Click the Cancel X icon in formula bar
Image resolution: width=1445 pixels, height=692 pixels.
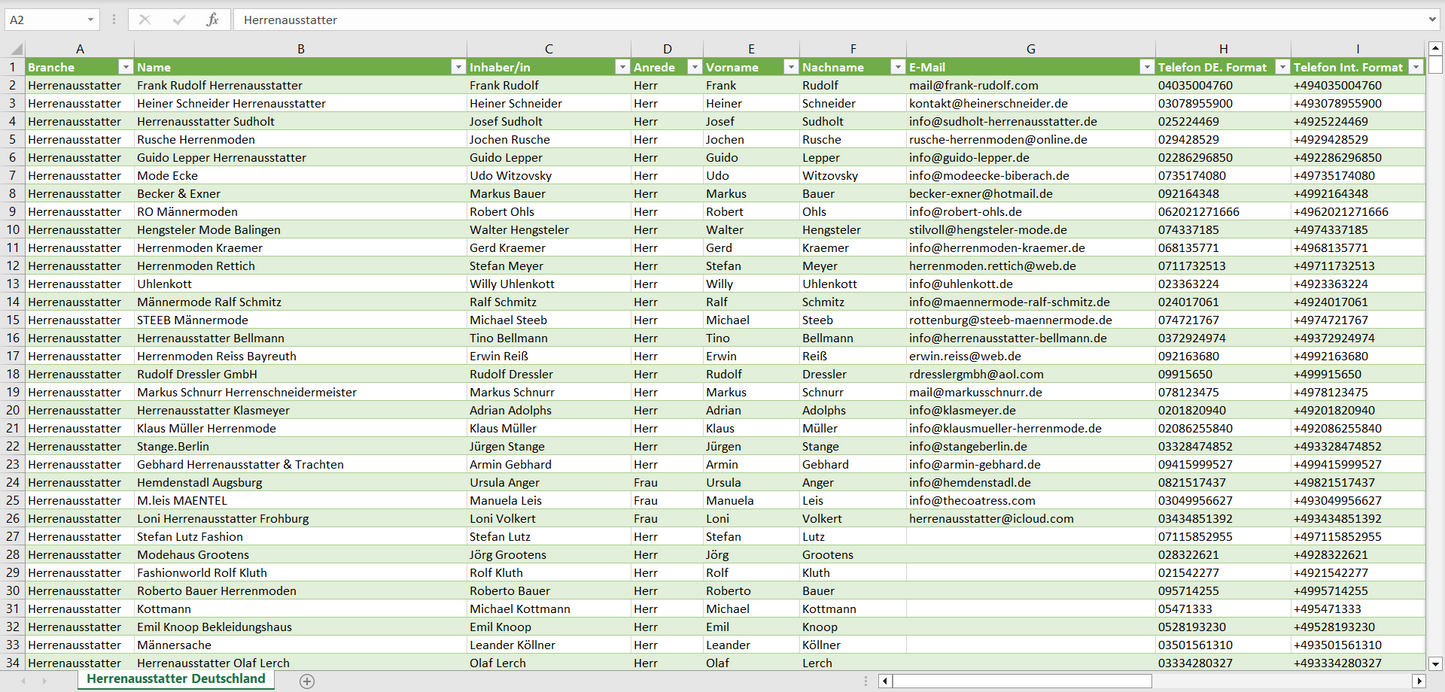point(145,20)
